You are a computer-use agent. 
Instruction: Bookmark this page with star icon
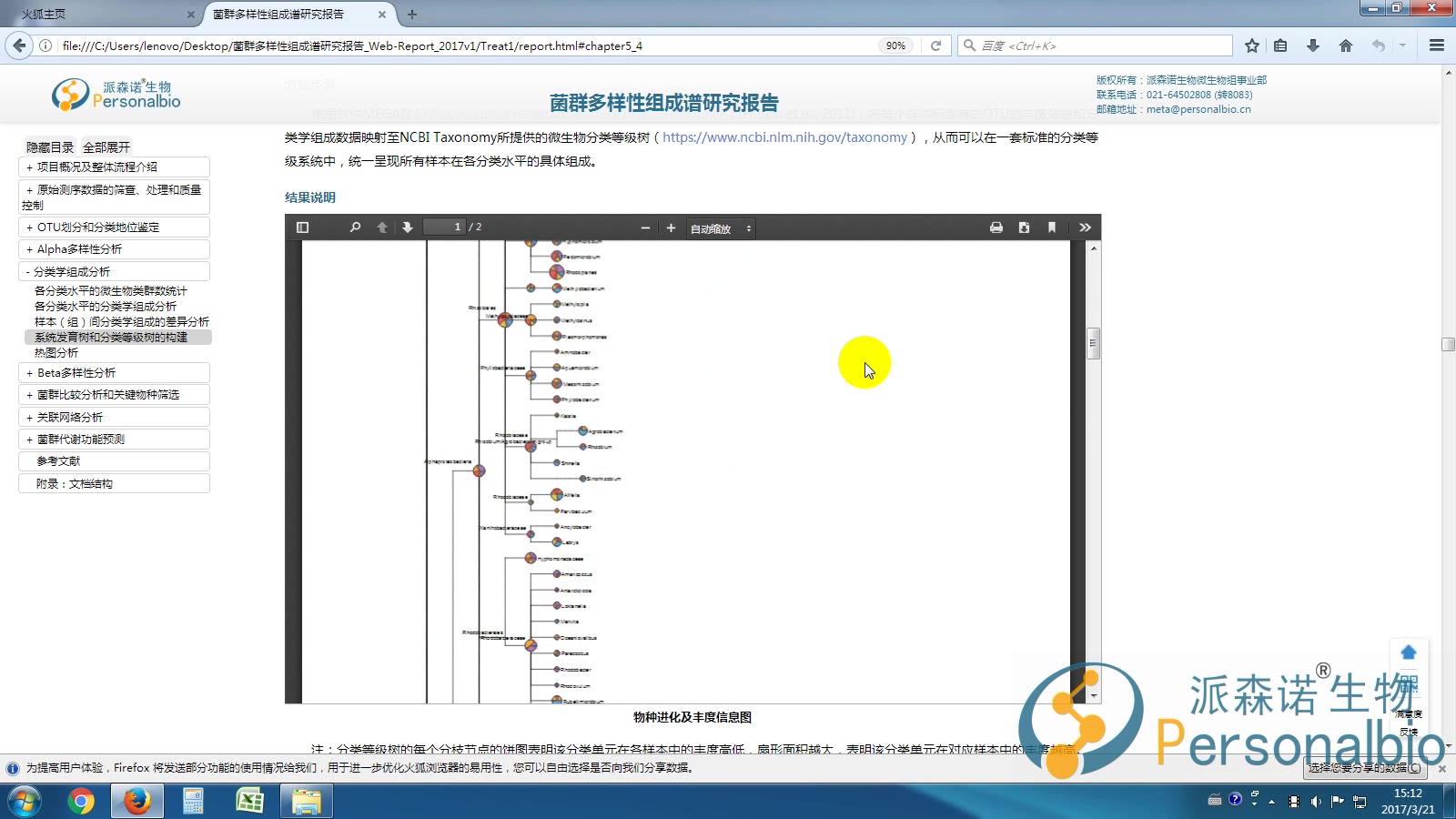click(1252, 45)
